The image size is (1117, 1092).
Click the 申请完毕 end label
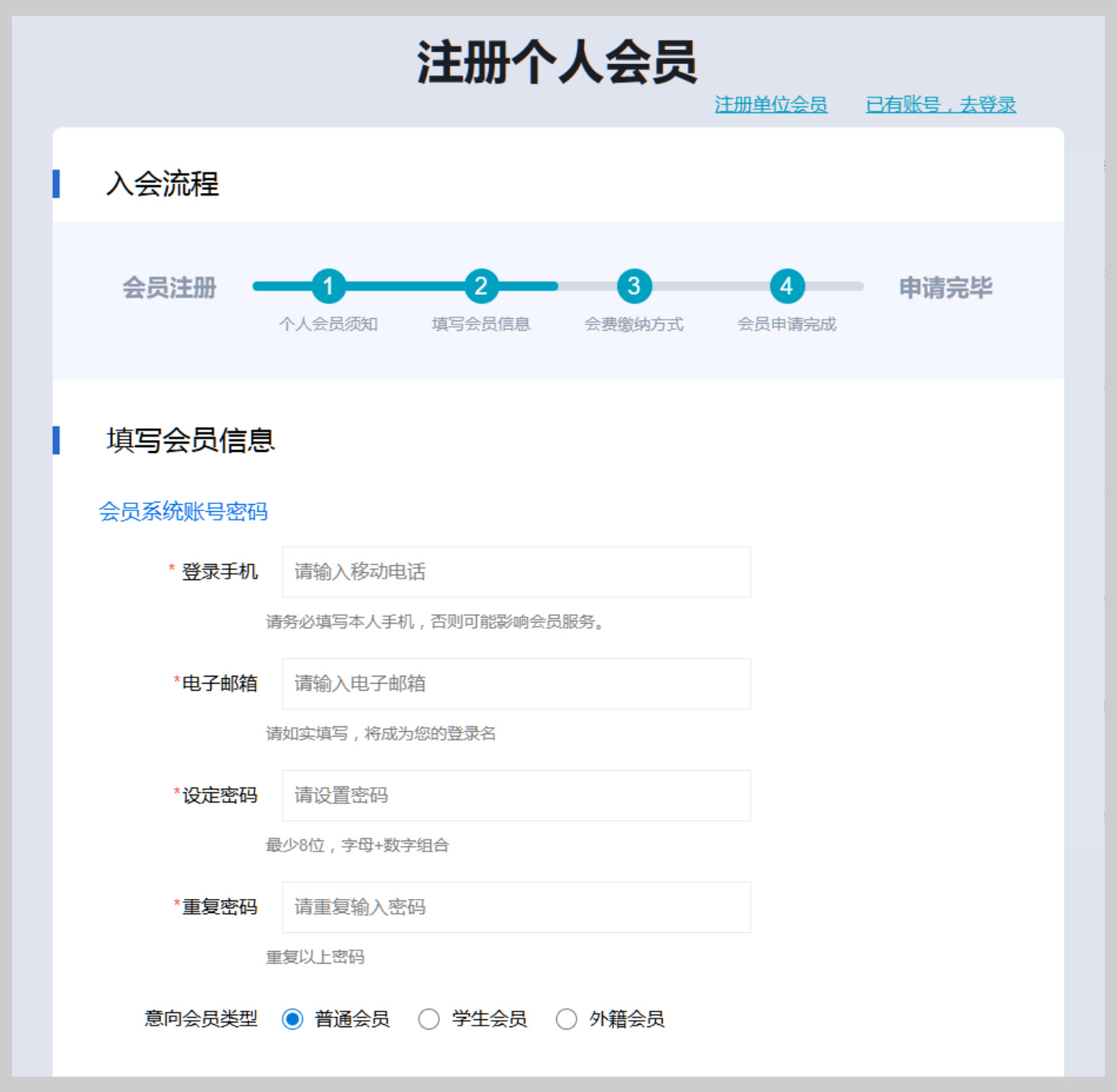tap(945, 288)
